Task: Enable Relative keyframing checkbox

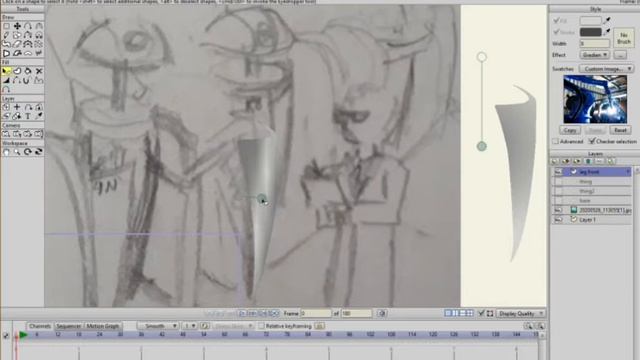Action: coord(261,326)
